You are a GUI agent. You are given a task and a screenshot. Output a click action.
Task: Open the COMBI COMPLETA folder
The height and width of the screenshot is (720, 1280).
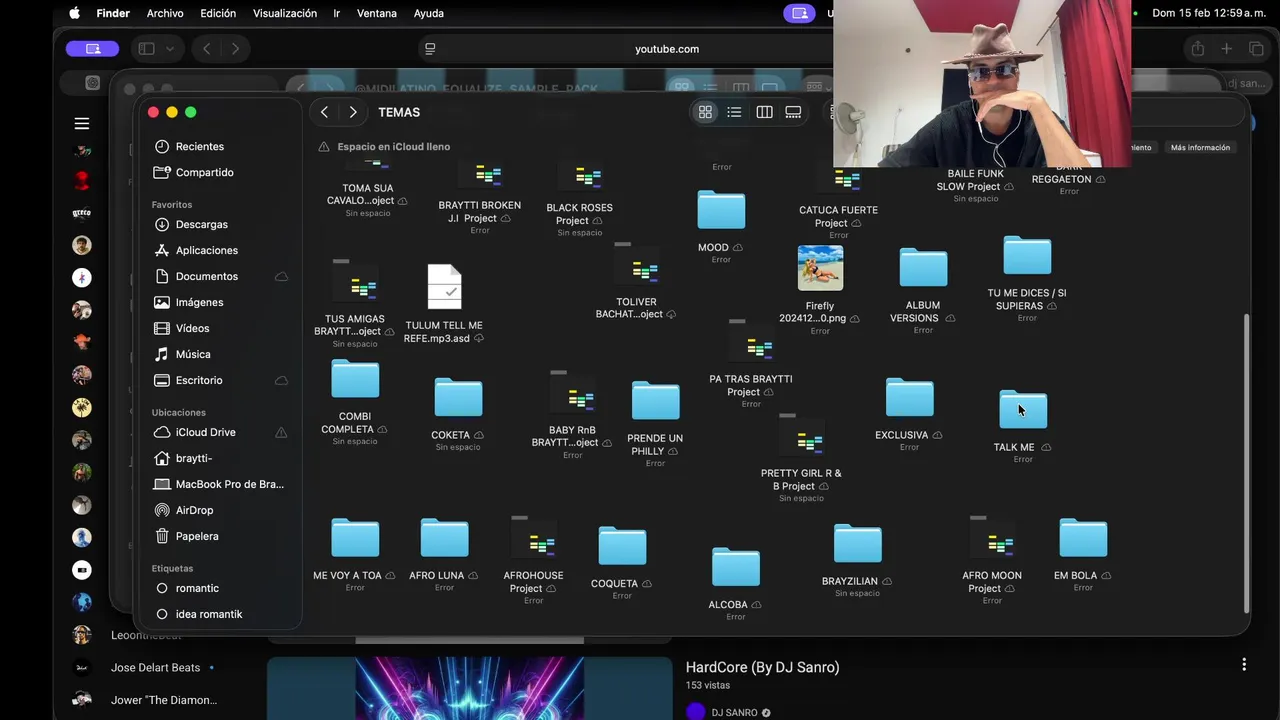[355, 379]
